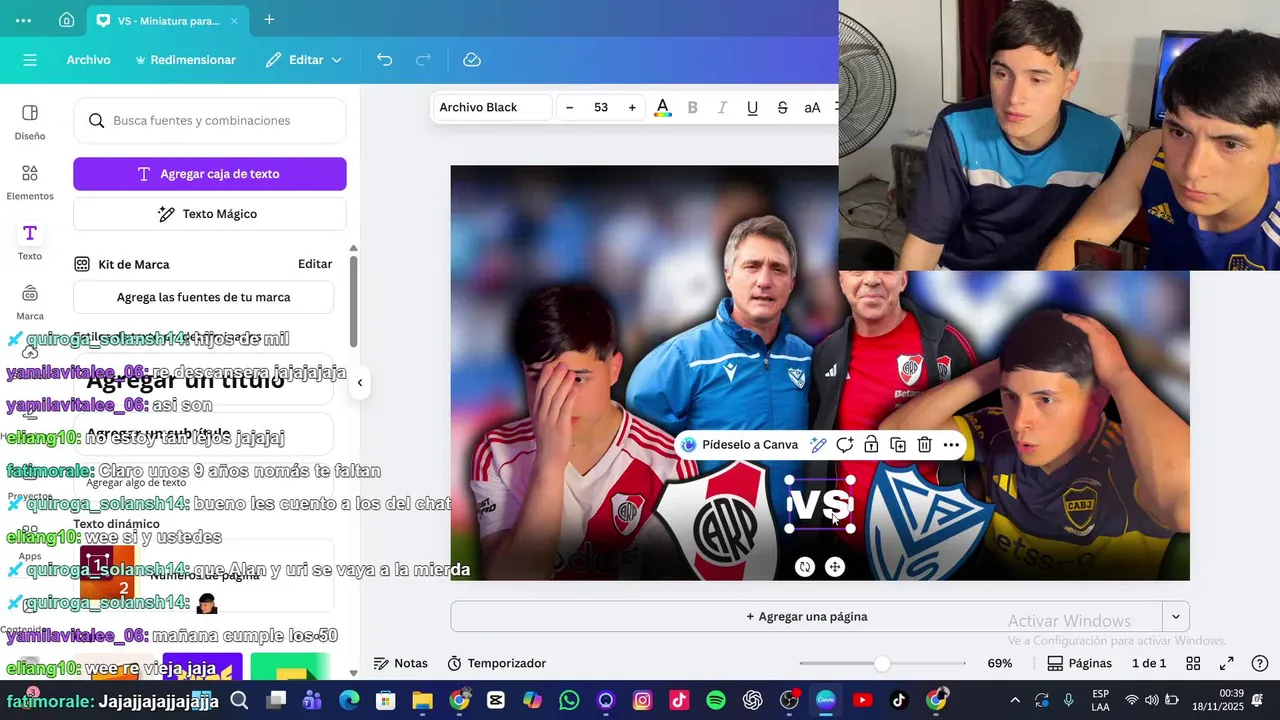The width and height of the screenshot is (1280, 720).
Task: Undo the last action
Action: pos(384,60)
